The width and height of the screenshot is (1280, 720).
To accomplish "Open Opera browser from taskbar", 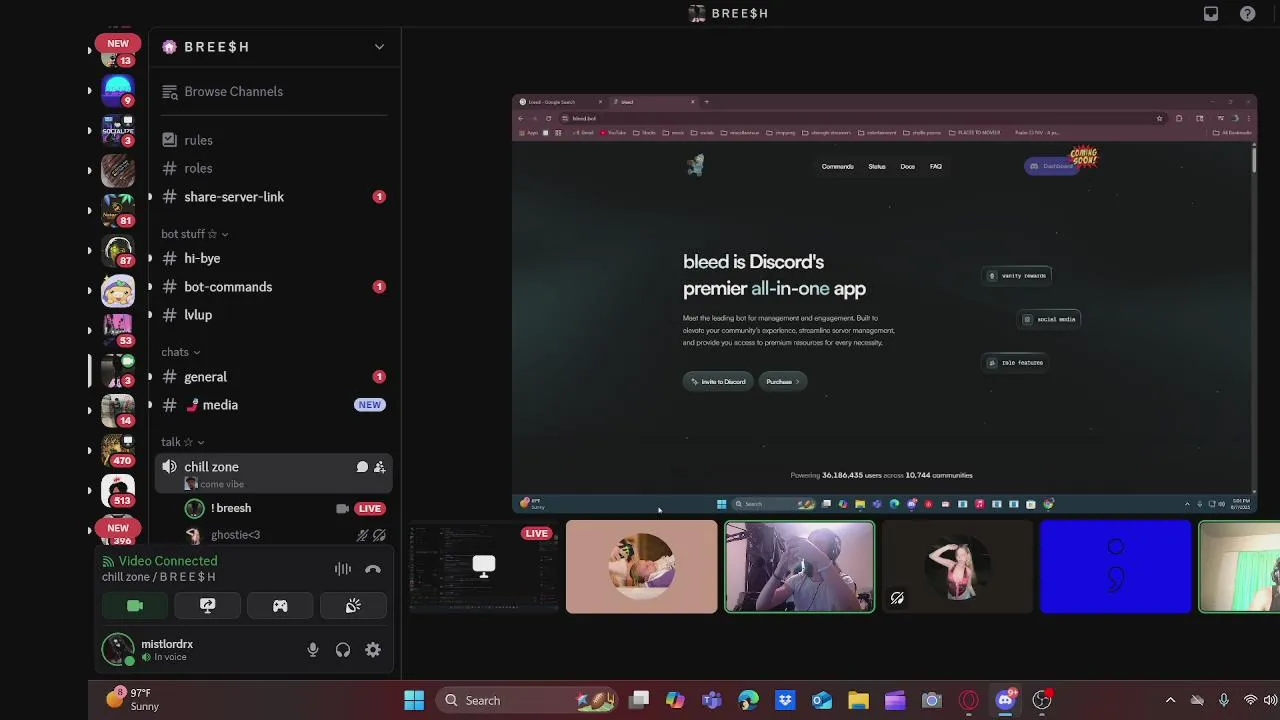I will [x=968, y=700].
